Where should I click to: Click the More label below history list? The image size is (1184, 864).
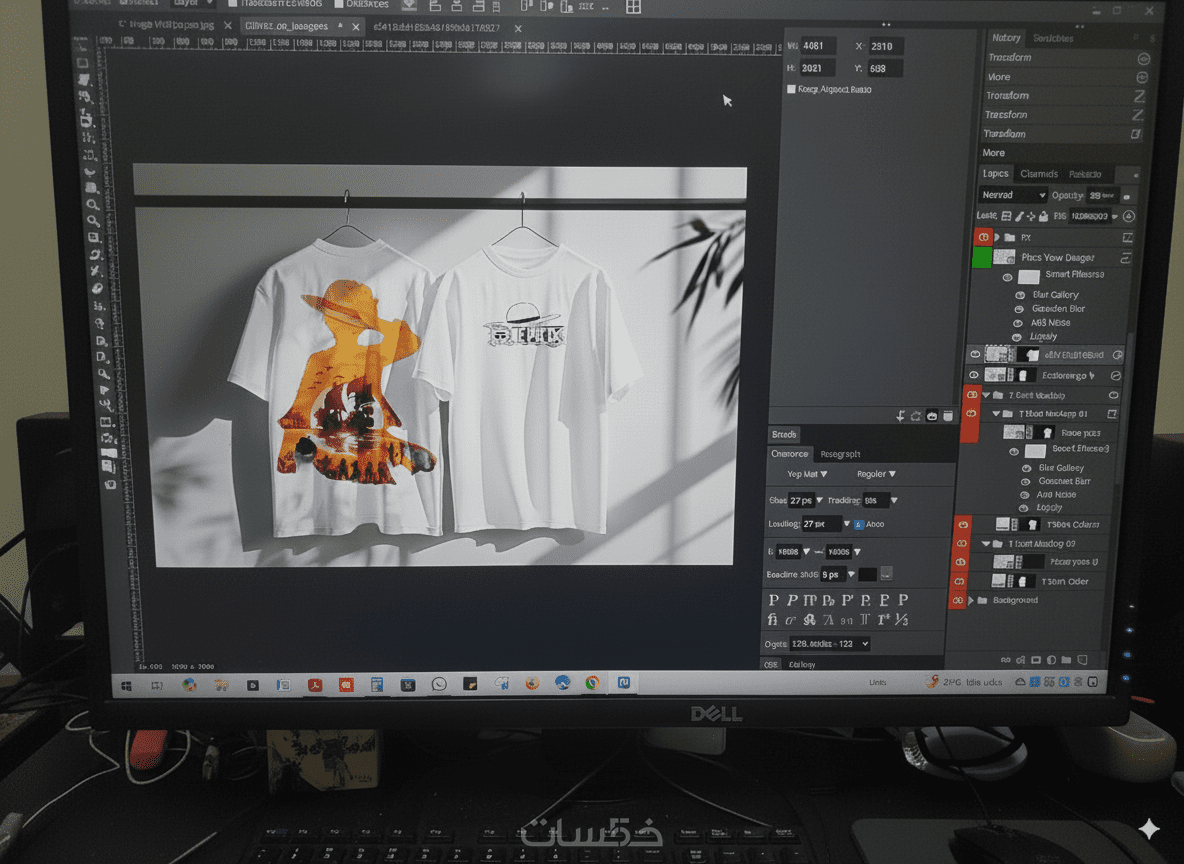tap(993, 153)
